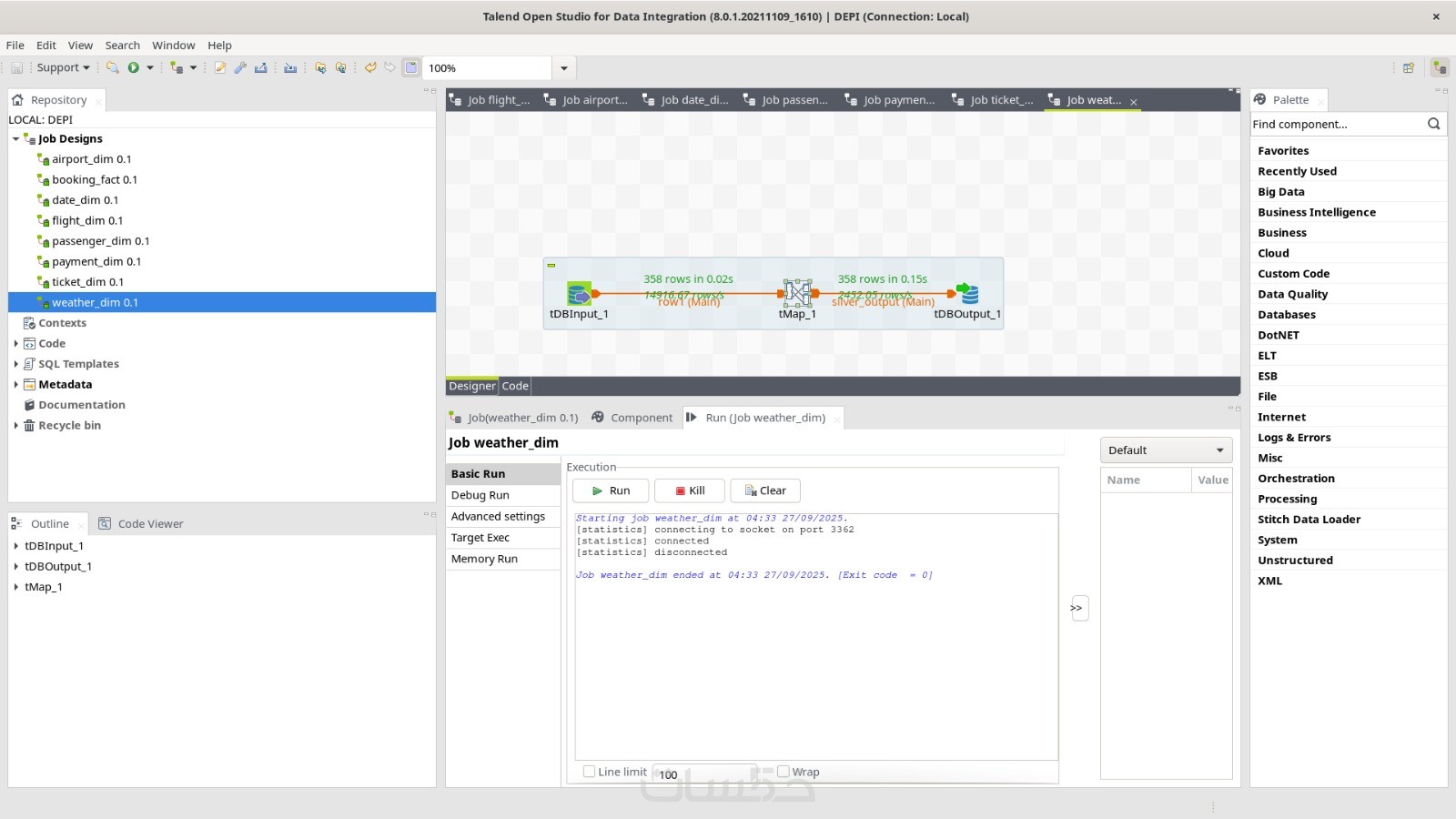The height and width of the screenshot is (819, 1456).
Task: Collapse the subjob with the minus icon
Action: (x=551, y=266)
